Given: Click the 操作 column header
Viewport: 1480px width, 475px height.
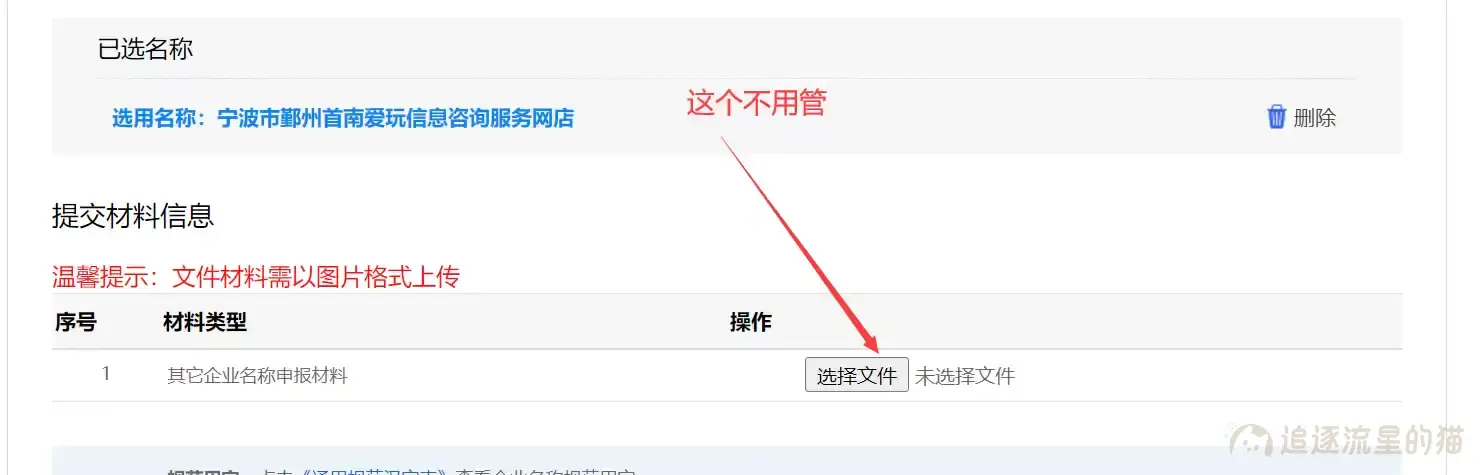Looking at the screenshot, I should point(751,322).
